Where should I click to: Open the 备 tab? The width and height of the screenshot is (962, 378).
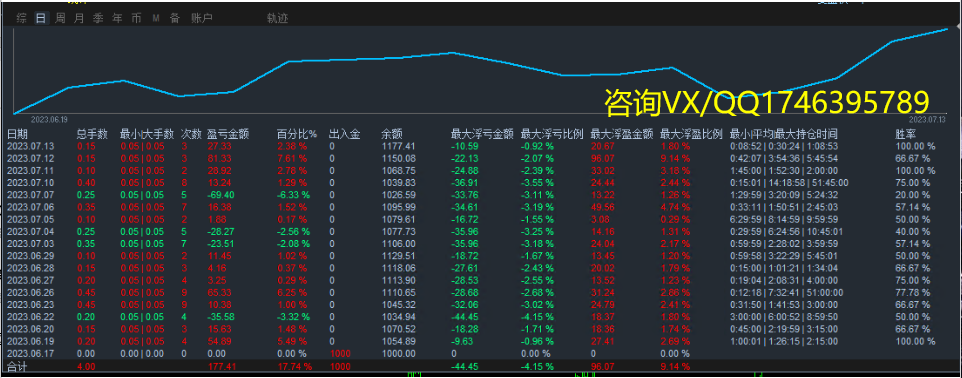[175, 18]
